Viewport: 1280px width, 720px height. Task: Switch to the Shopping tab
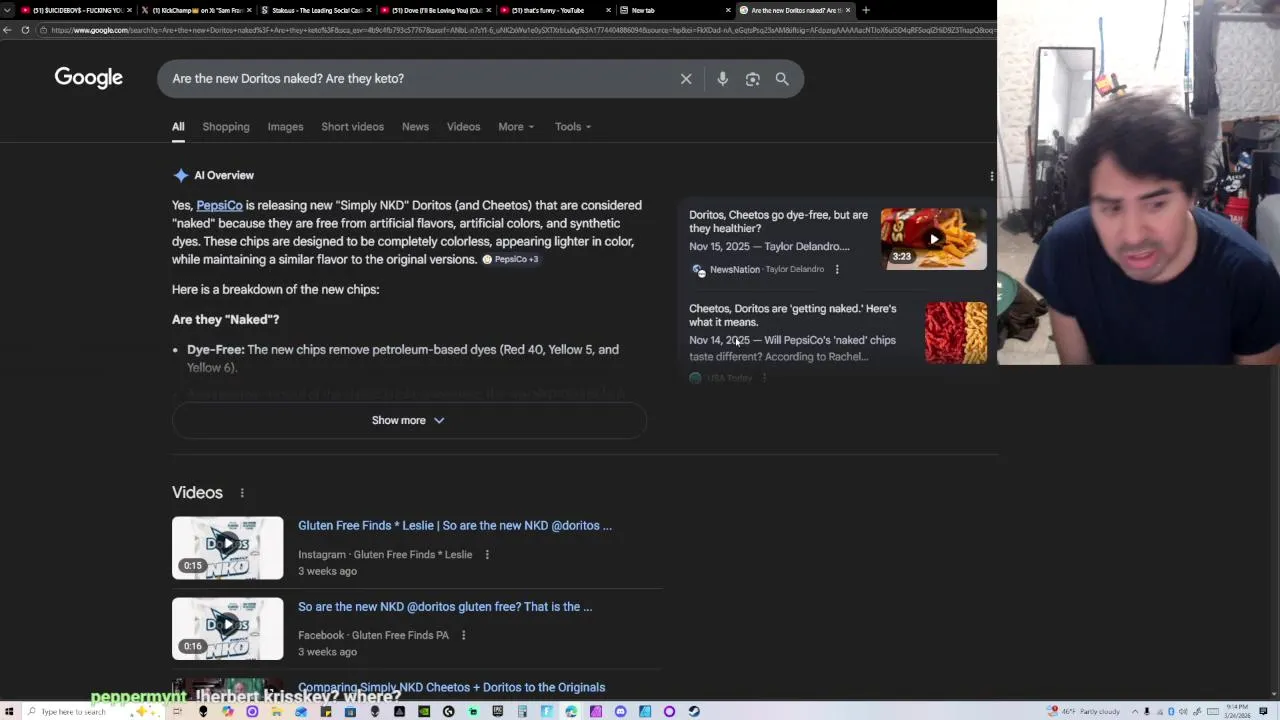click(x=226, y=127)
